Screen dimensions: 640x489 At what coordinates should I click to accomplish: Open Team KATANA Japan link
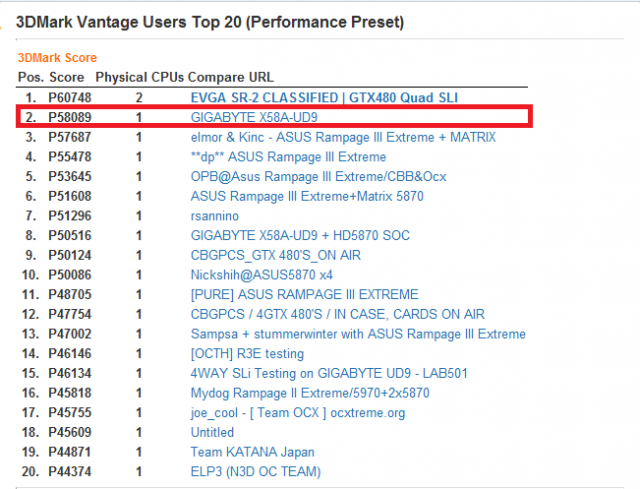(252, 452)
